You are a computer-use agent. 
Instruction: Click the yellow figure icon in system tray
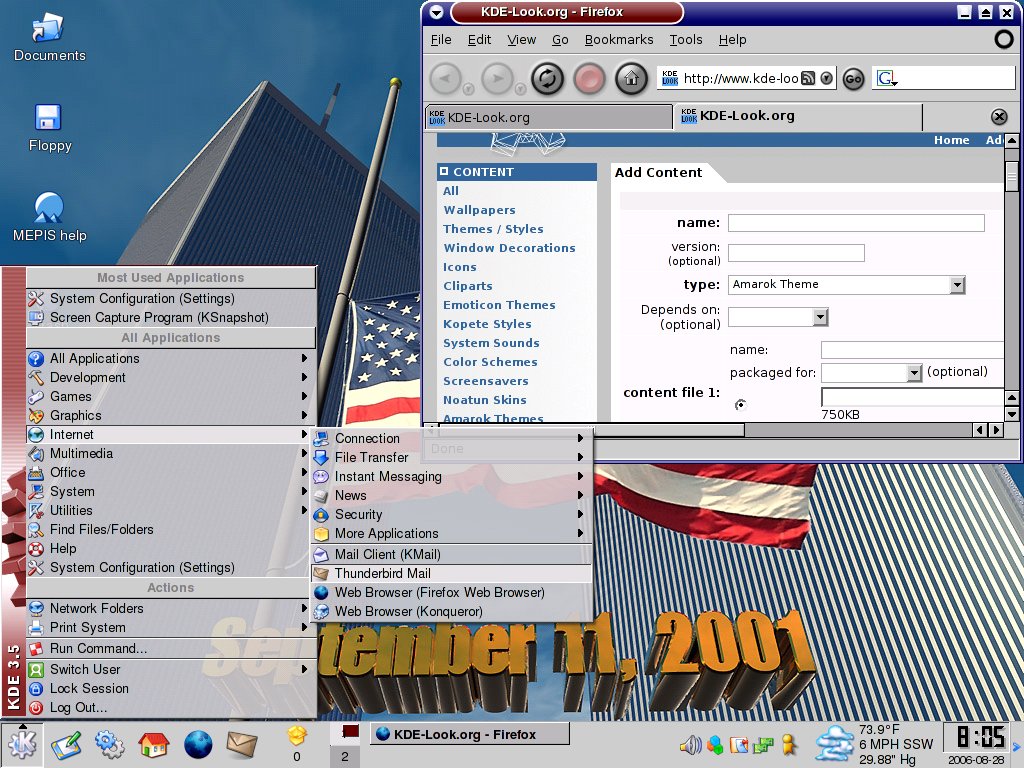(x=788, y=744)
